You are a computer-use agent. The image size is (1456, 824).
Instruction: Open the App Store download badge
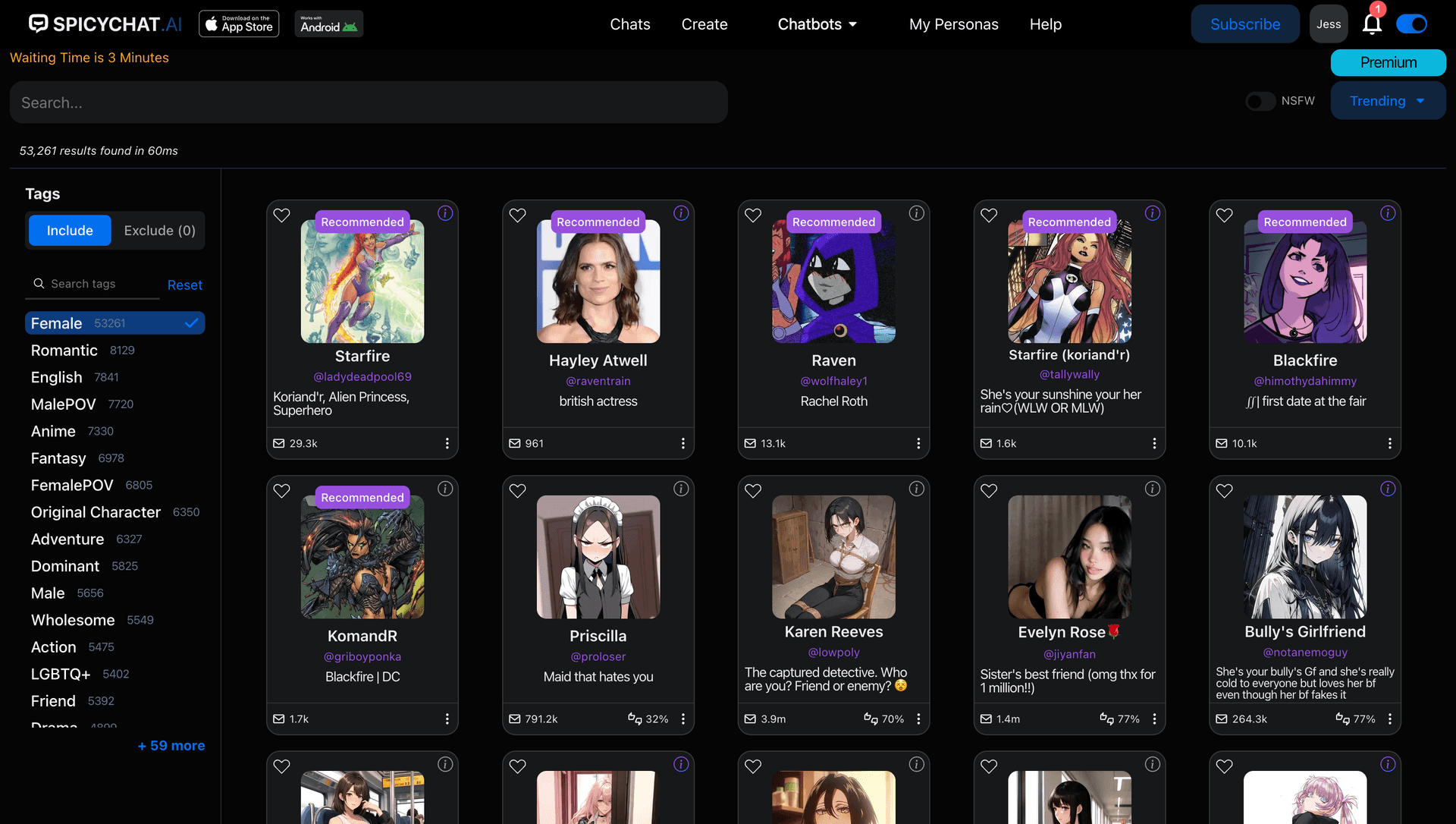(x=239, y=24)
